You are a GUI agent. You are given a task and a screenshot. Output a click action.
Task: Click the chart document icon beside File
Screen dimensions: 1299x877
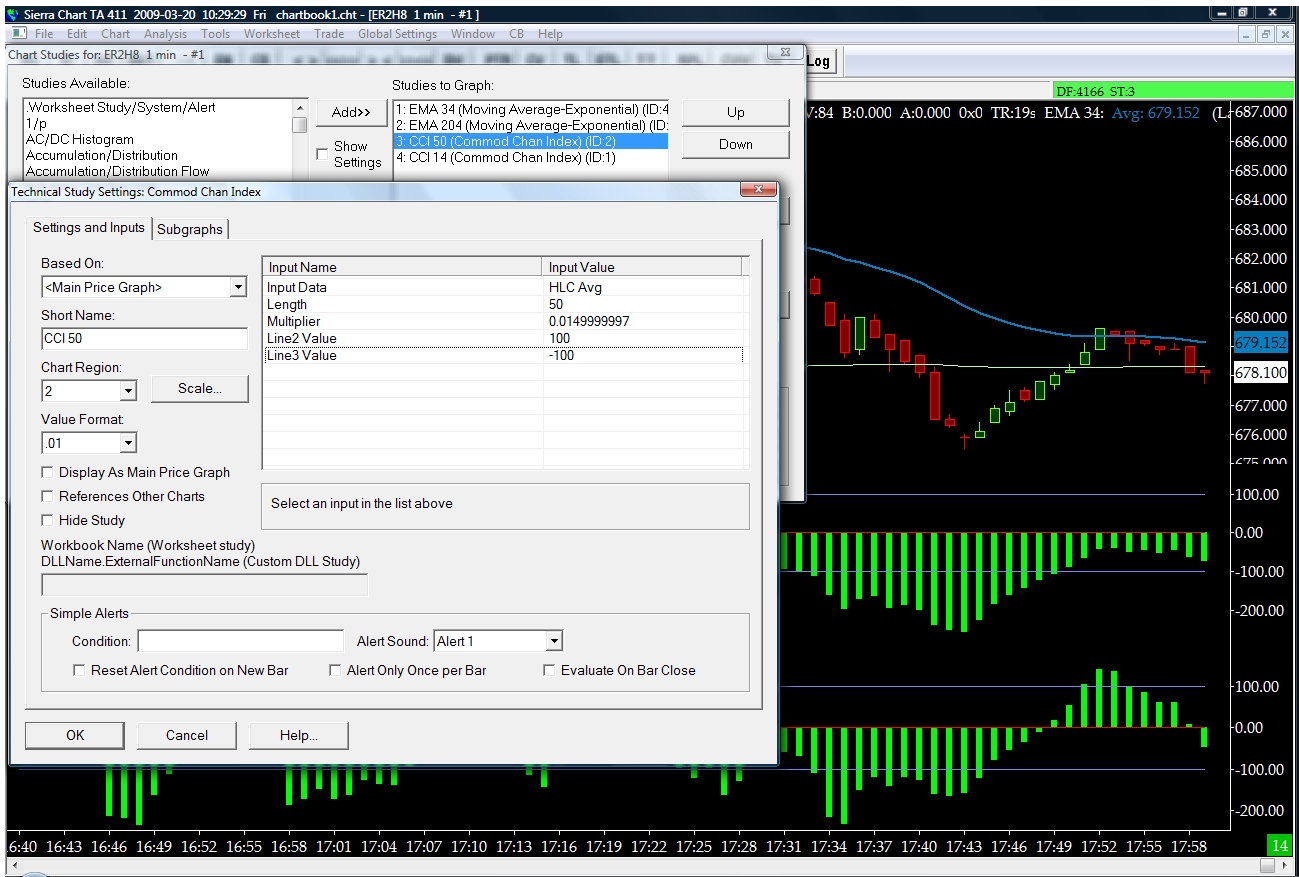[20, 33]
